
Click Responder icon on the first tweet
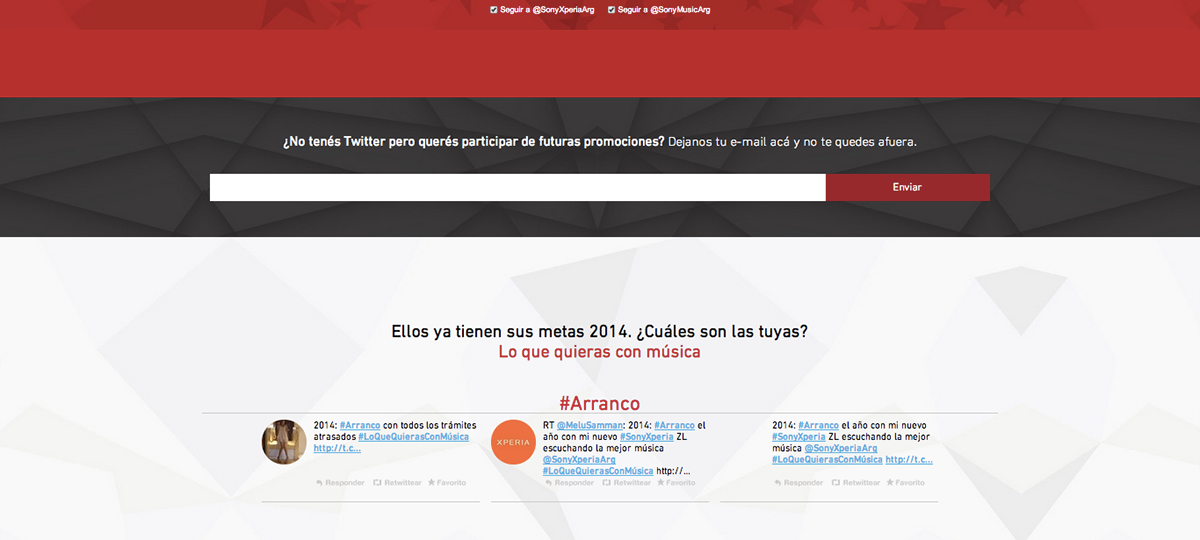click(x=319, y=483)
